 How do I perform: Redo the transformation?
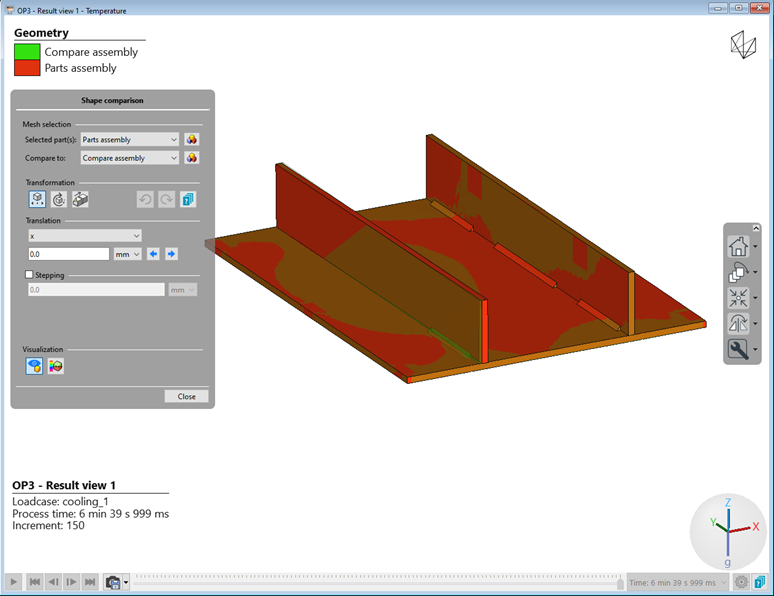click(x=167, y=199)
